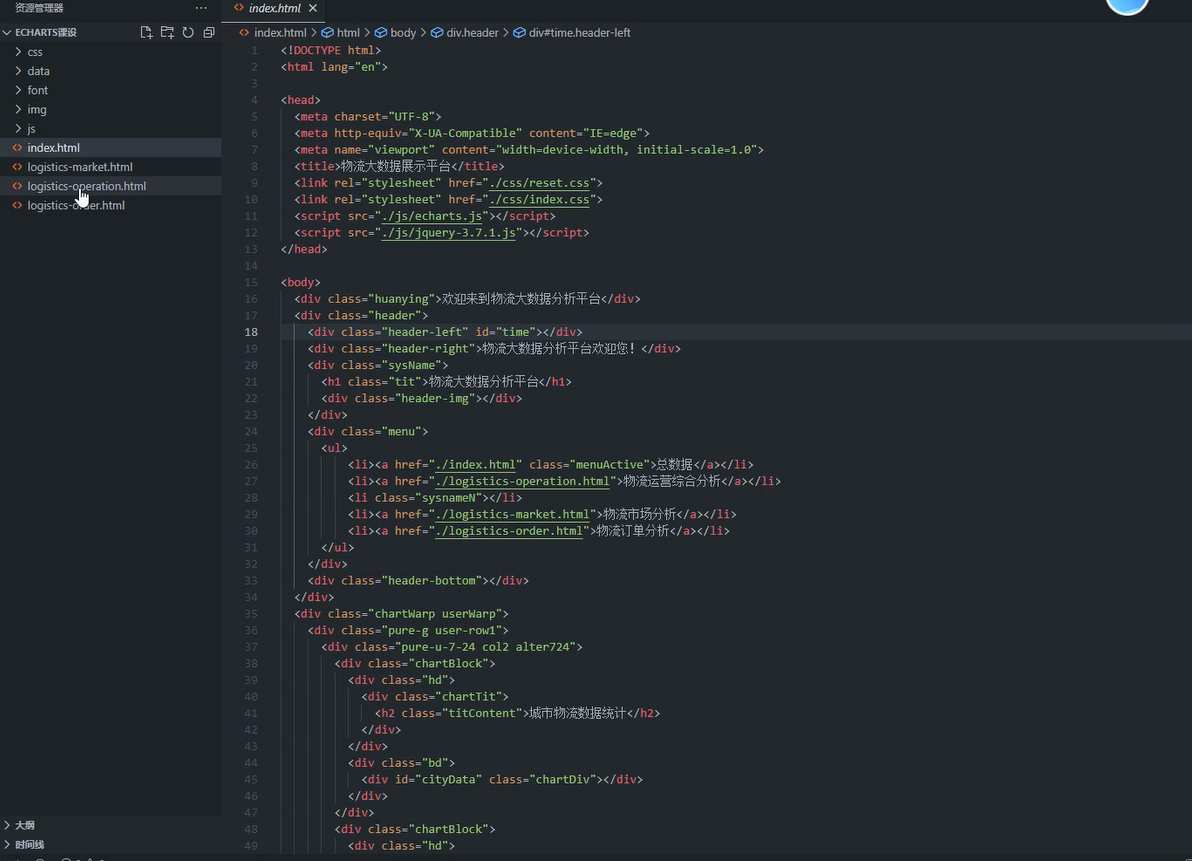The image size is (1192, 861).
Task: Open logistics-market.html from the file tree
Action: coord(80,167)
